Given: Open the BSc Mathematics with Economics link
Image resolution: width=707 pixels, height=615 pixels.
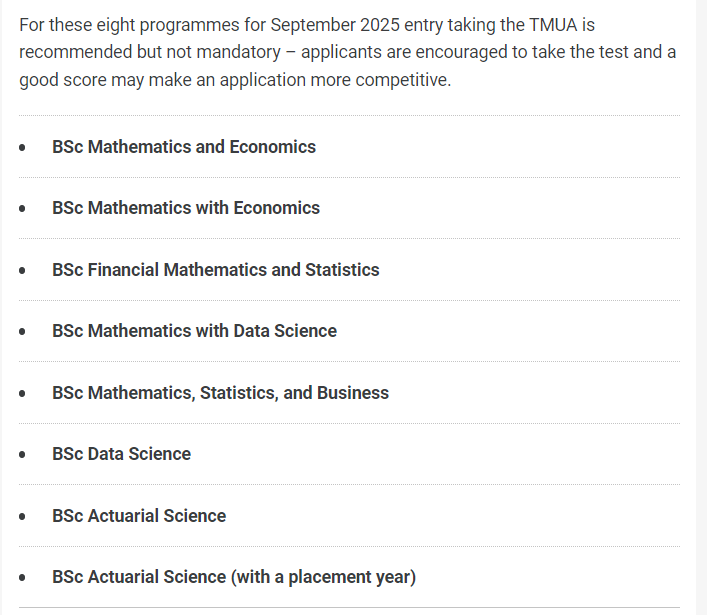Looking at the screenshot, I should point(186,208).
